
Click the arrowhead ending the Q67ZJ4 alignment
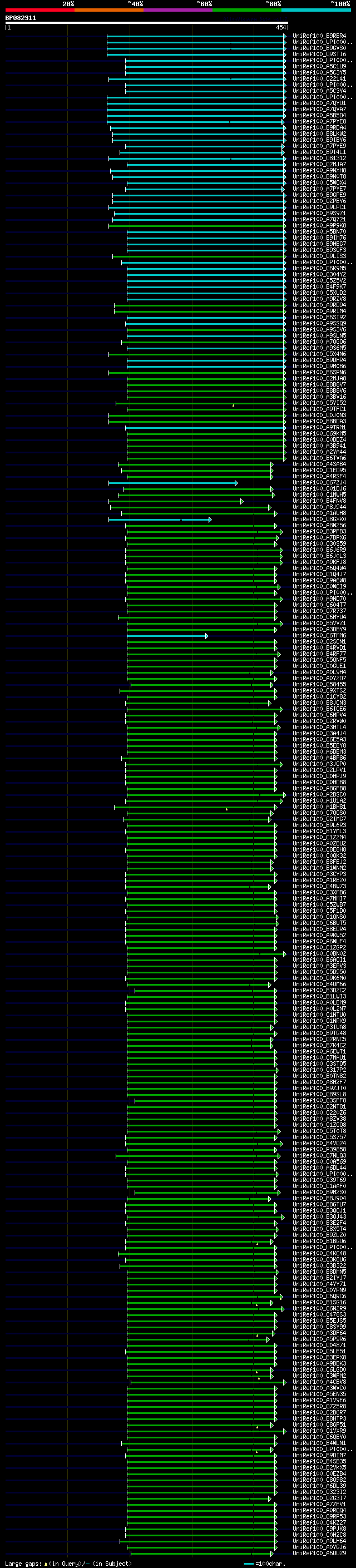[x=236, y=483]
